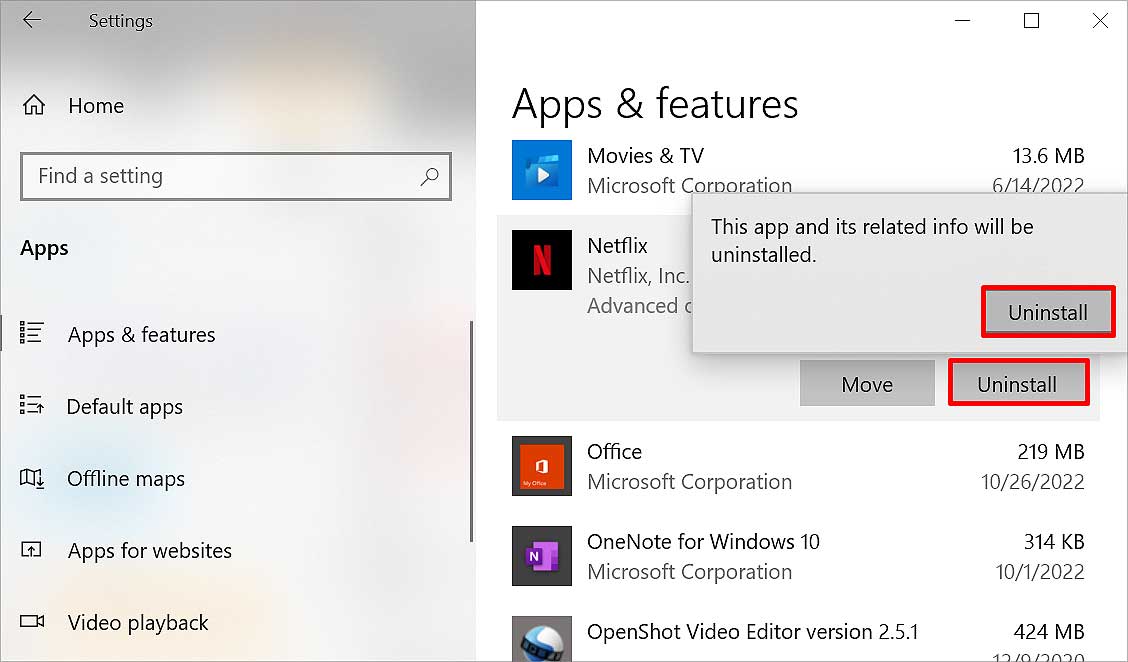Go to the Home settings page
The width and height of the screenshot is (1128, 662).
tap(96, 106)
